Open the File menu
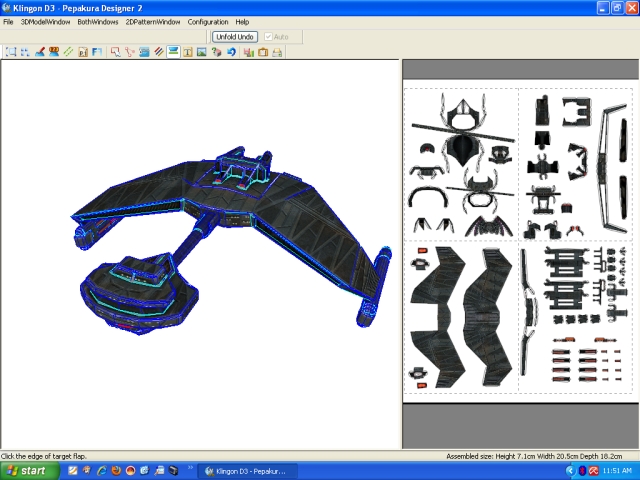The height and width of the screenshot is (480, 640). 8,22
